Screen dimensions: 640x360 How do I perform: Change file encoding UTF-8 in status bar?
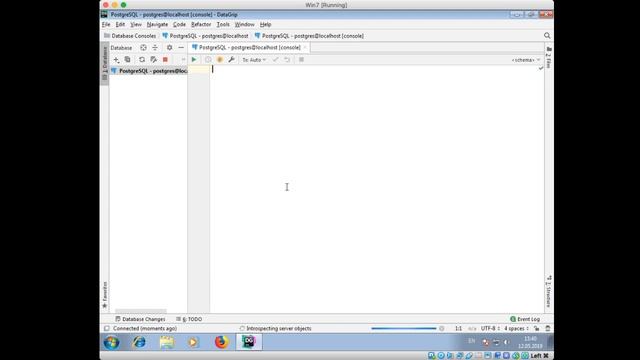490,329
